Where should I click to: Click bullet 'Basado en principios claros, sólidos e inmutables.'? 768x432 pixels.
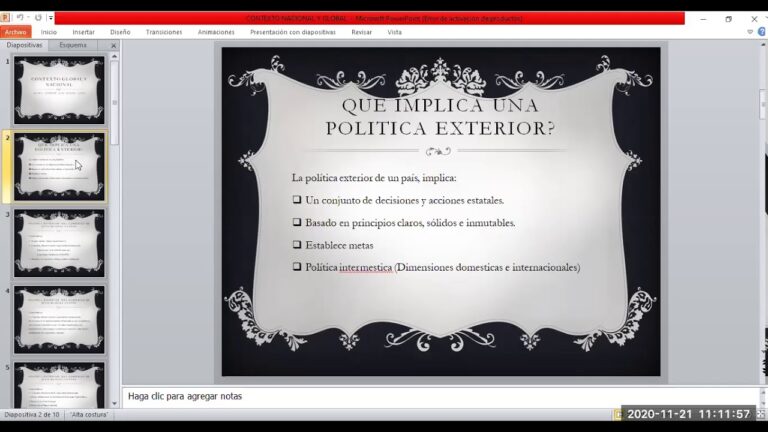tap(410, 223)
